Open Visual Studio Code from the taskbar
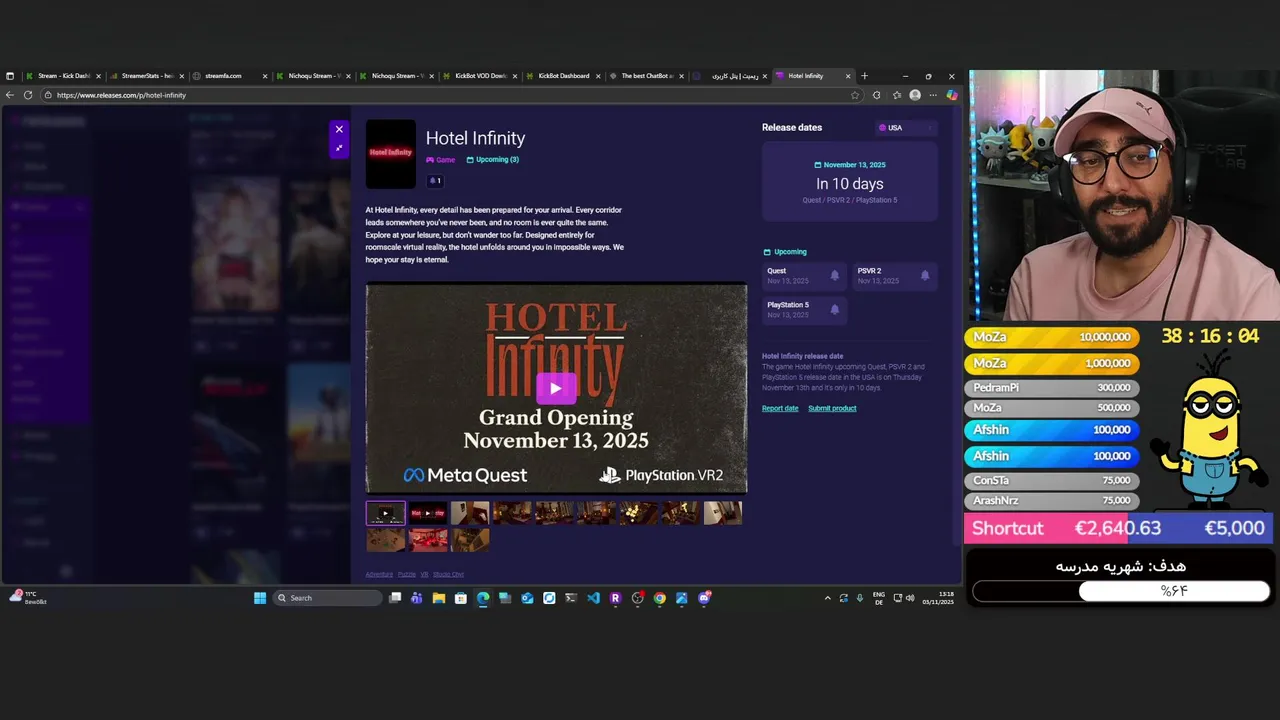1280x720 pixels. tap(593, 598)
